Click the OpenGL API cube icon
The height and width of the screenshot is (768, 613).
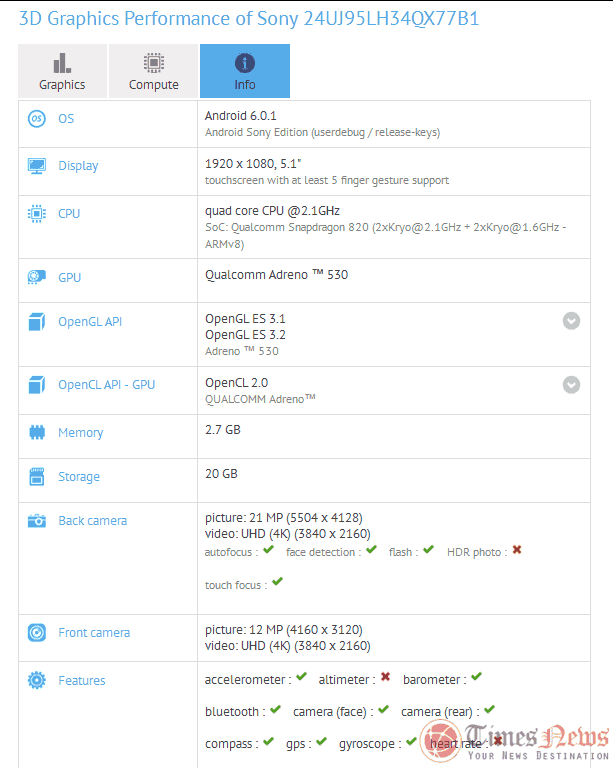point(37,322)
